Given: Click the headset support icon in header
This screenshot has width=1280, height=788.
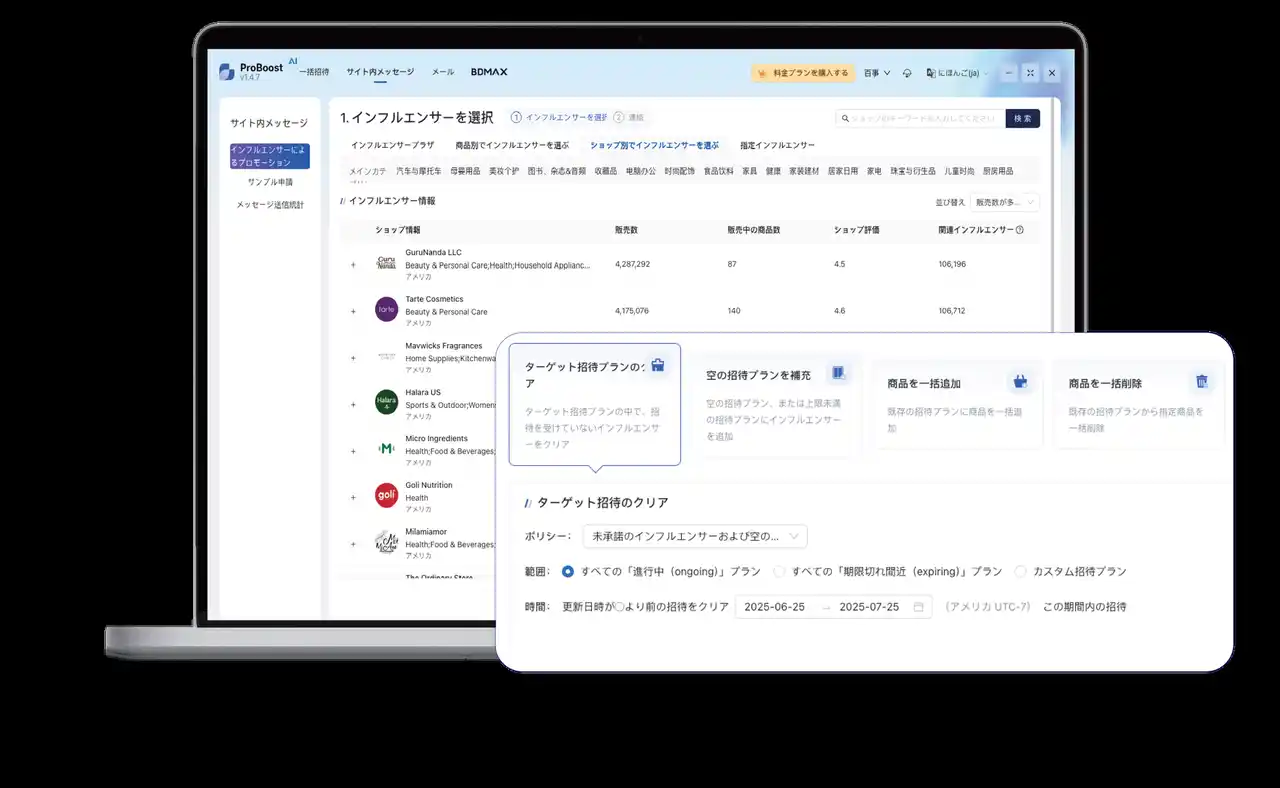Looking at the screenshot, I should (907, 73).
